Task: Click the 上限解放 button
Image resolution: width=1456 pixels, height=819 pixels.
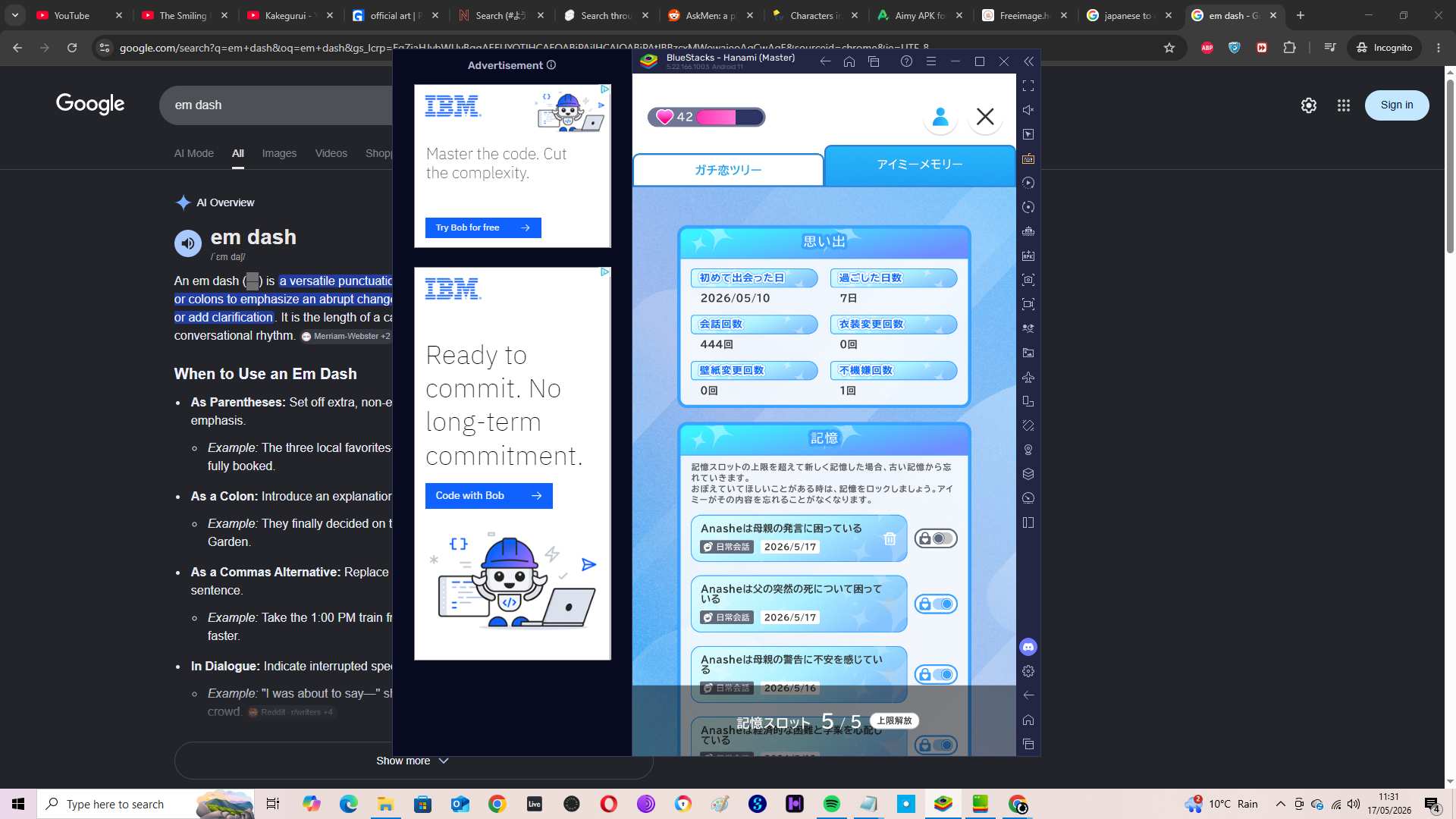Action: coord(895,720)
